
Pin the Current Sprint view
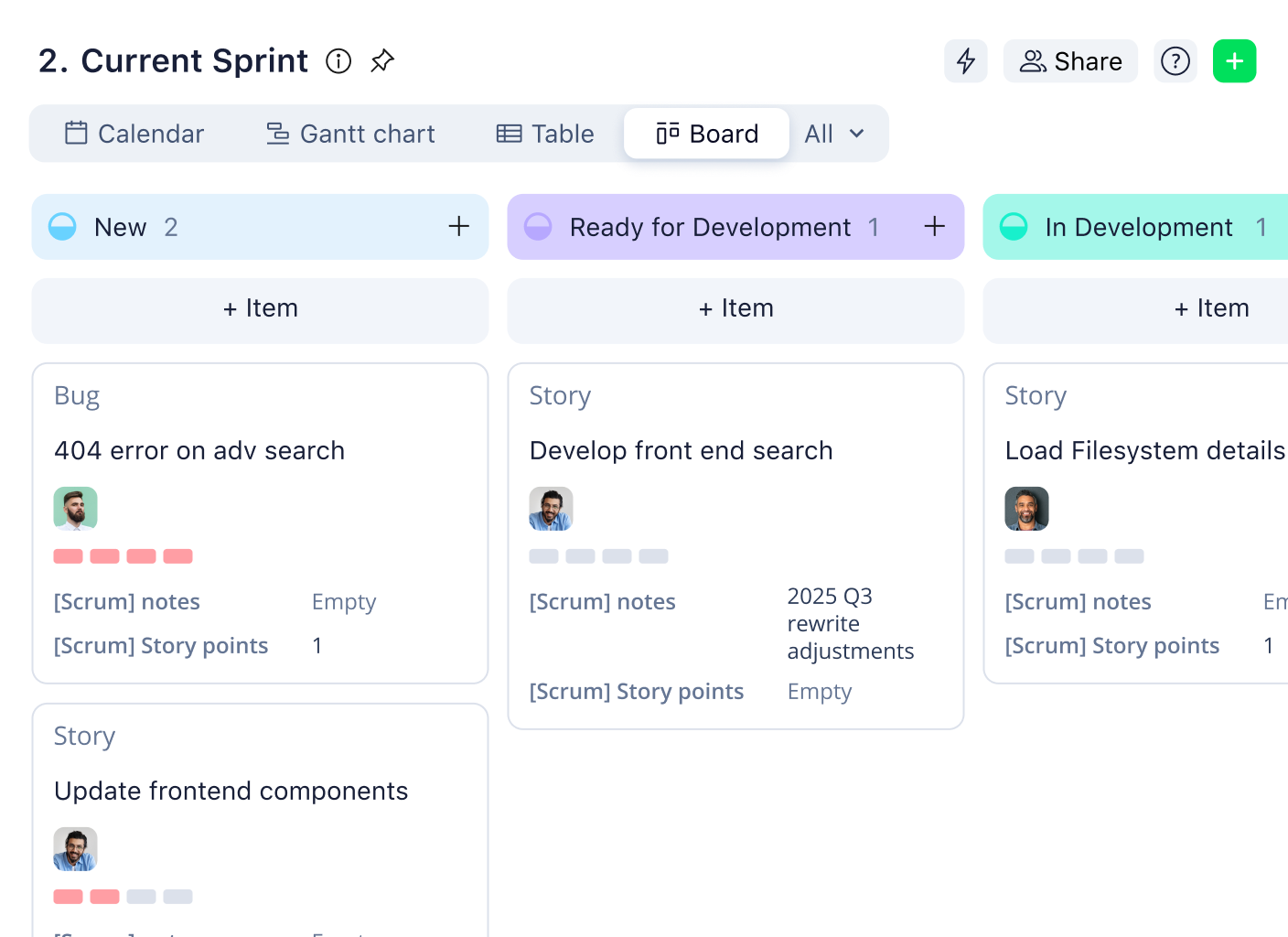[382, 61]
